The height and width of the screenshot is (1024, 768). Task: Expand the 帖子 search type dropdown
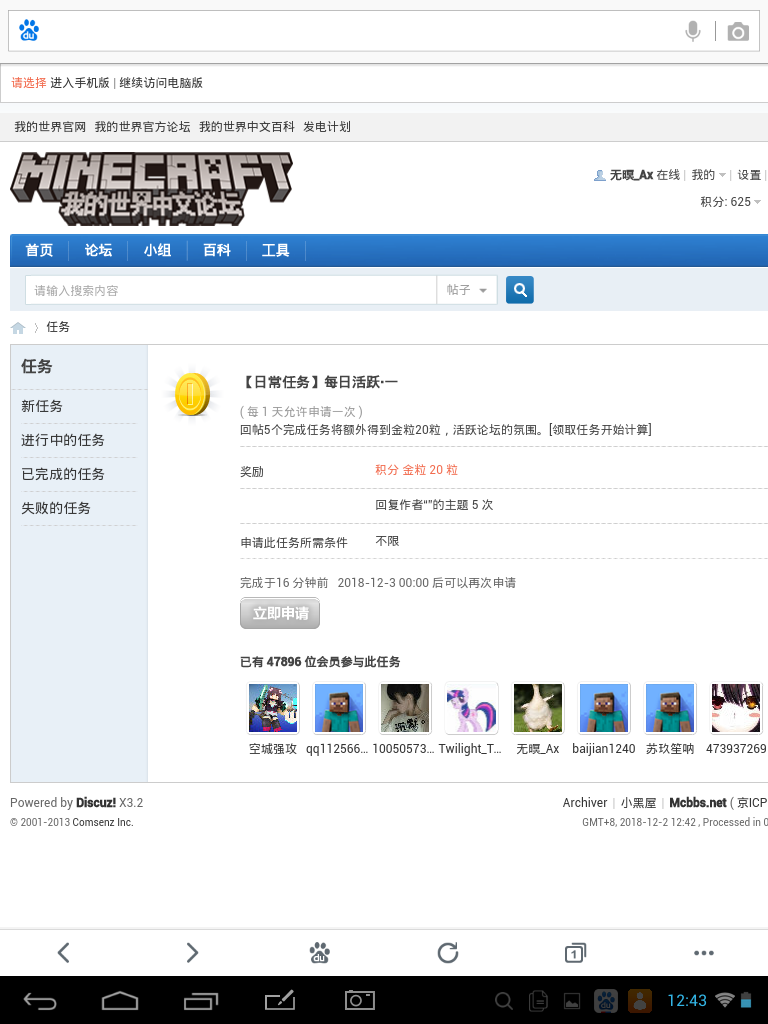(x=467, y=290)
